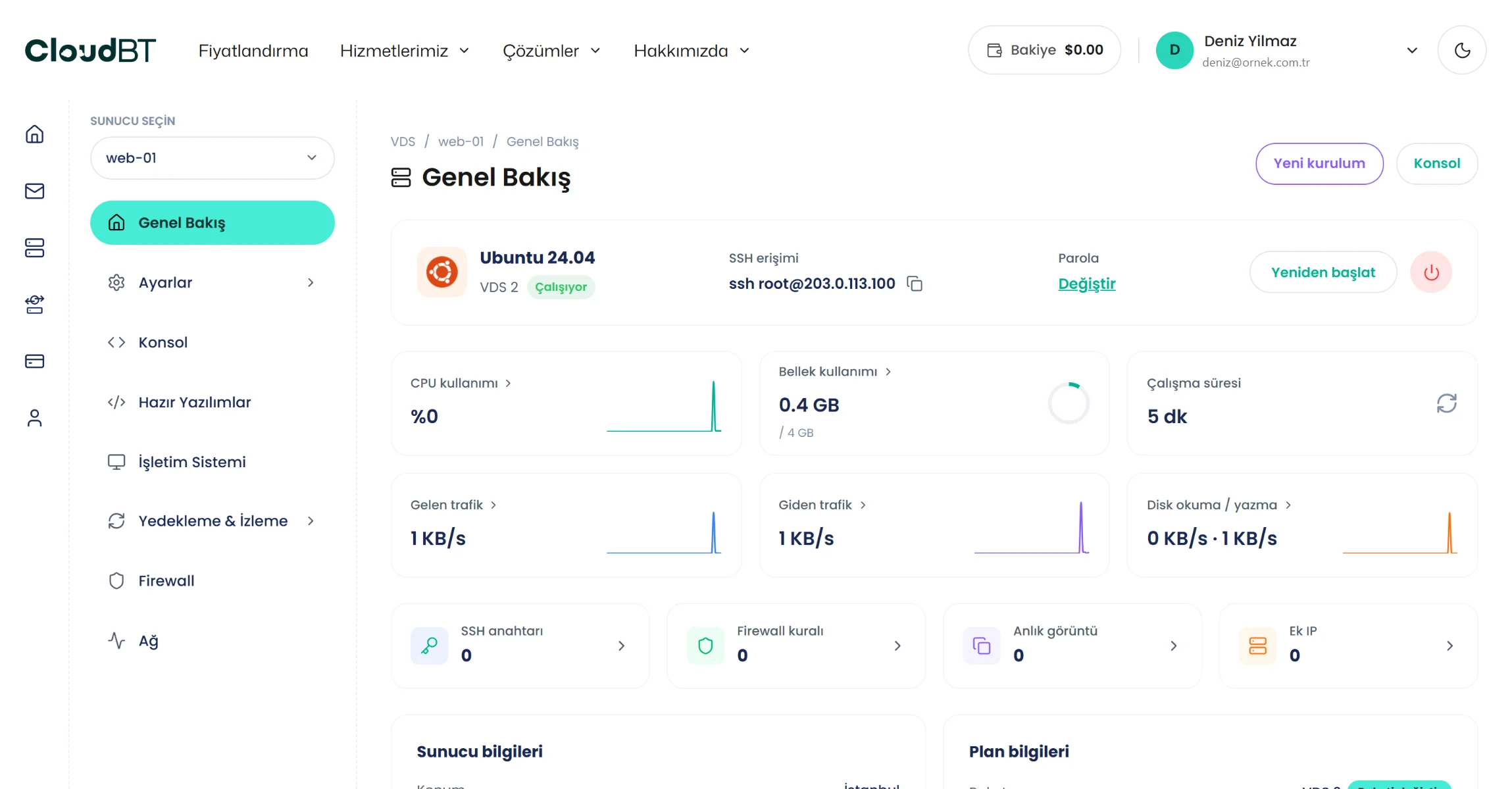
Task: Click the wallet icon beside Bakiye
Action: [x=994, y=50]
